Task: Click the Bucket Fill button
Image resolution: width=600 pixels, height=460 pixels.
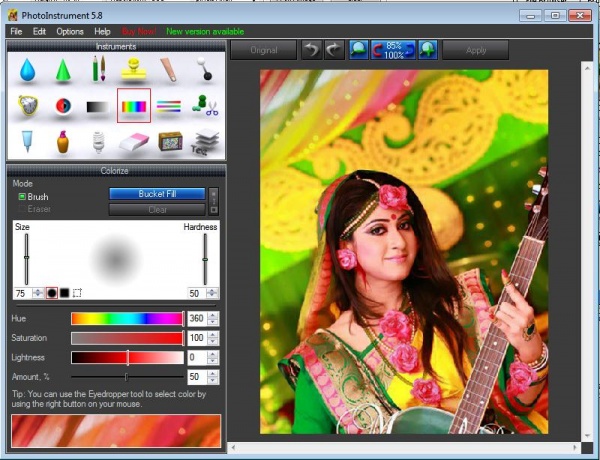Action: pyautogui.click(x=157, y=194)
